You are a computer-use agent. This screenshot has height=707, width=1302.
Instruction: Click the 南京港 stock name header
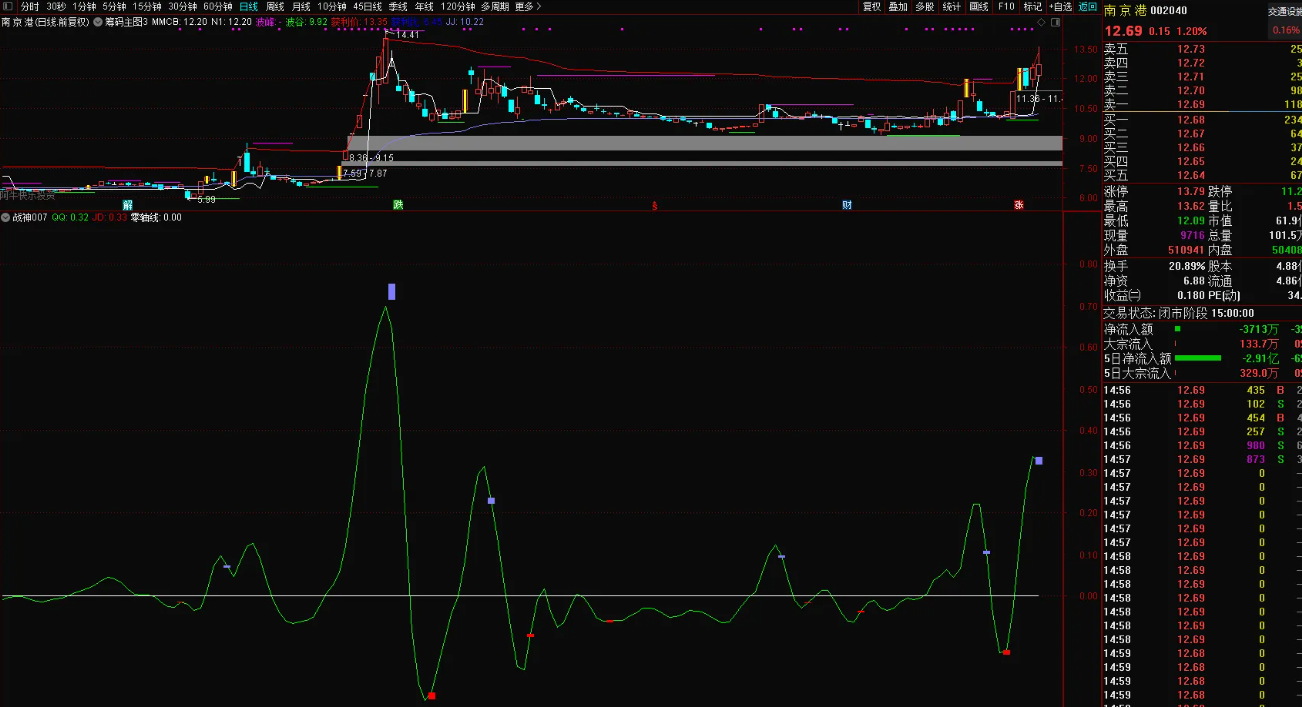coord(1125,9)
